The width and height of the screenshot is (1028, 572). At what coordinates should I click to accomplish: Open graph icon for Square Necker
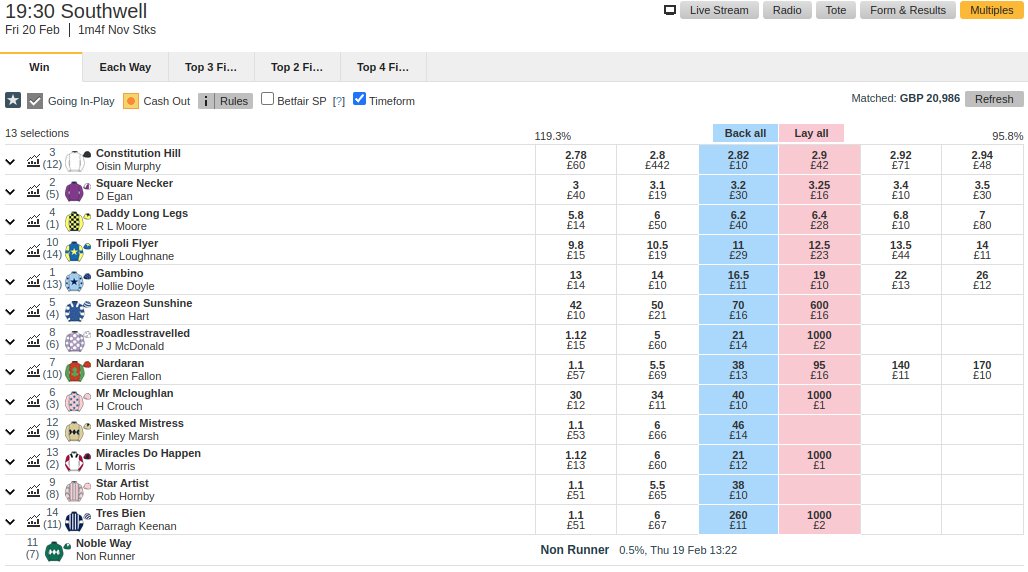(x=33, y=191)
